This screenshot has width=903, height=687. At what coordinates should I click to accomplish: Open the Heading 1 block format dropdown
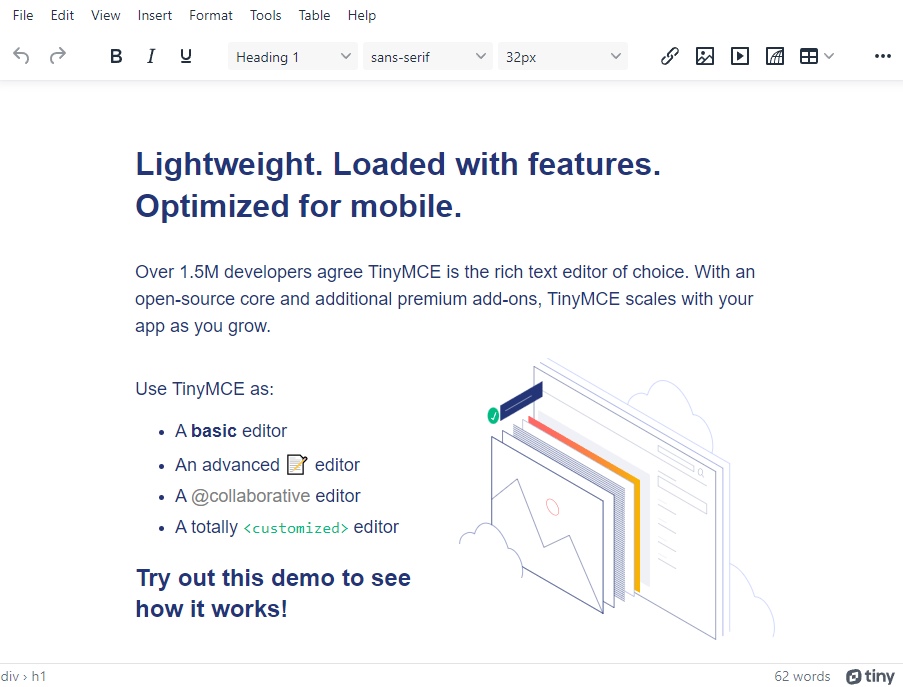[x=293, y=56]
